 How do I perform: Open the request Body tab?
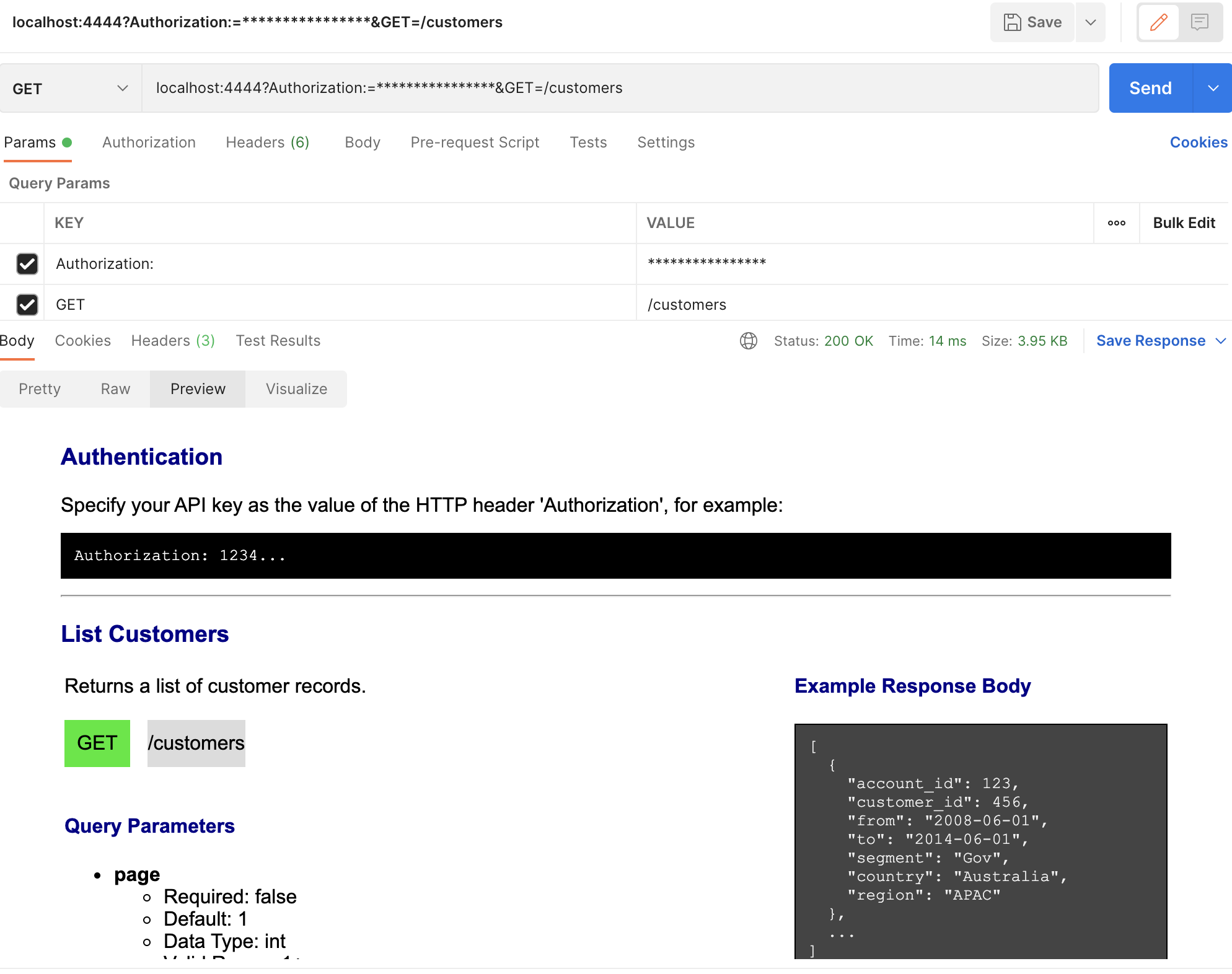point(363,143)
